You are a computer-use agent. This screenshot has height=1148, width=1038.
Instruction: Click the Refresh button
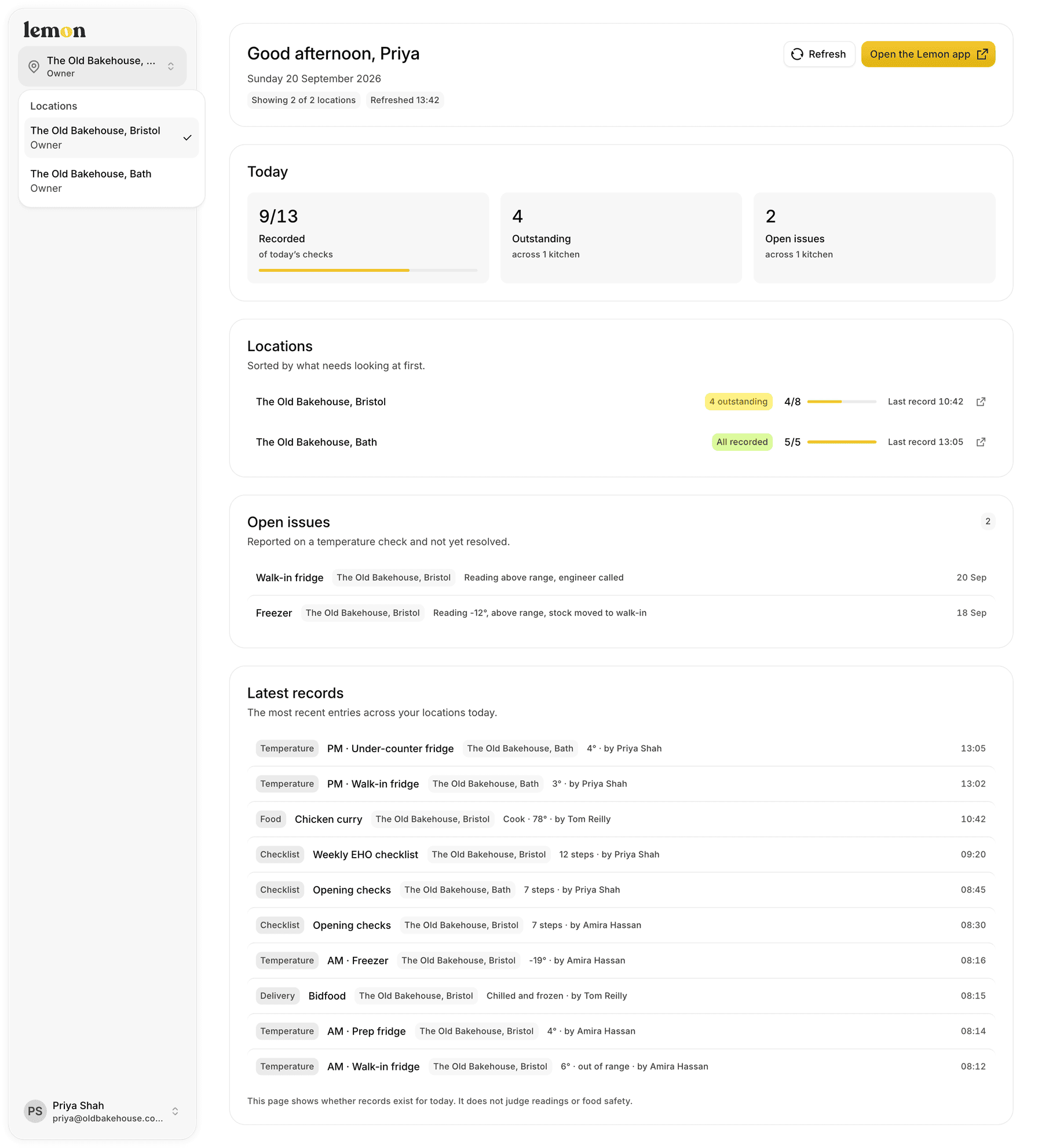pos(819,54)
